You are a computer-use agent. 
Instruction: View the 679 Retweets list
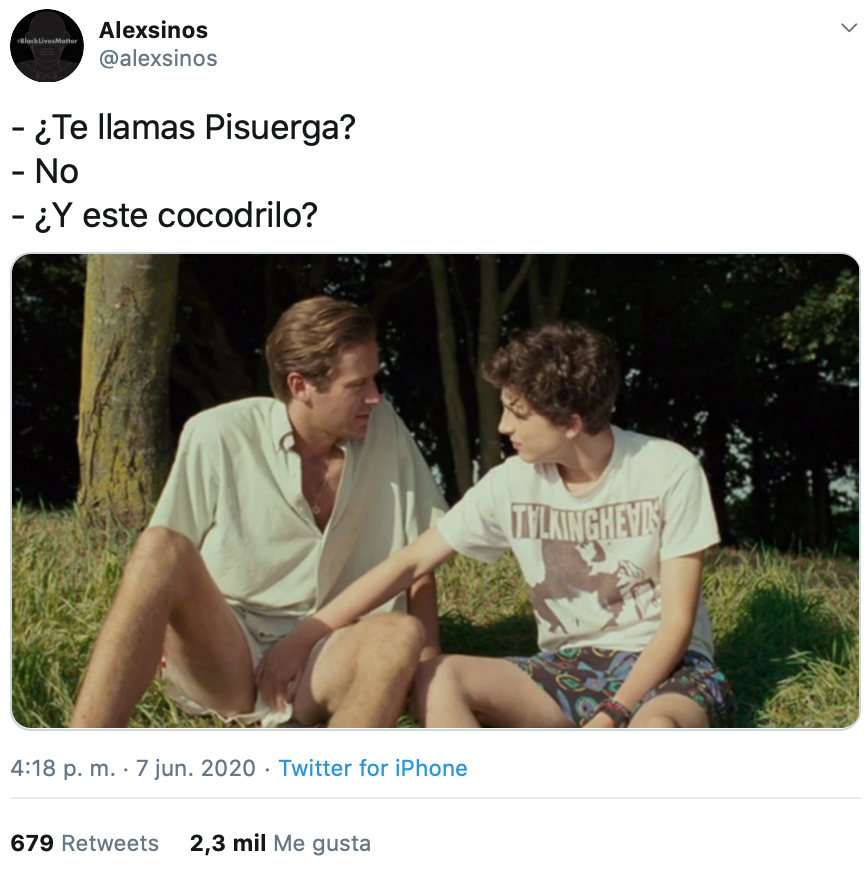(85, 843)
